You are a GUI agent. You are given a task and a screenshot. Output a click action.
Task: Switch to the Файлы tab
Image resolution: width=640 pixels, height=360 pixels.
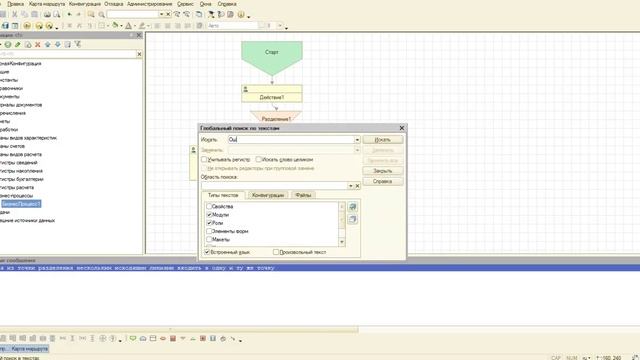(303, 195)
